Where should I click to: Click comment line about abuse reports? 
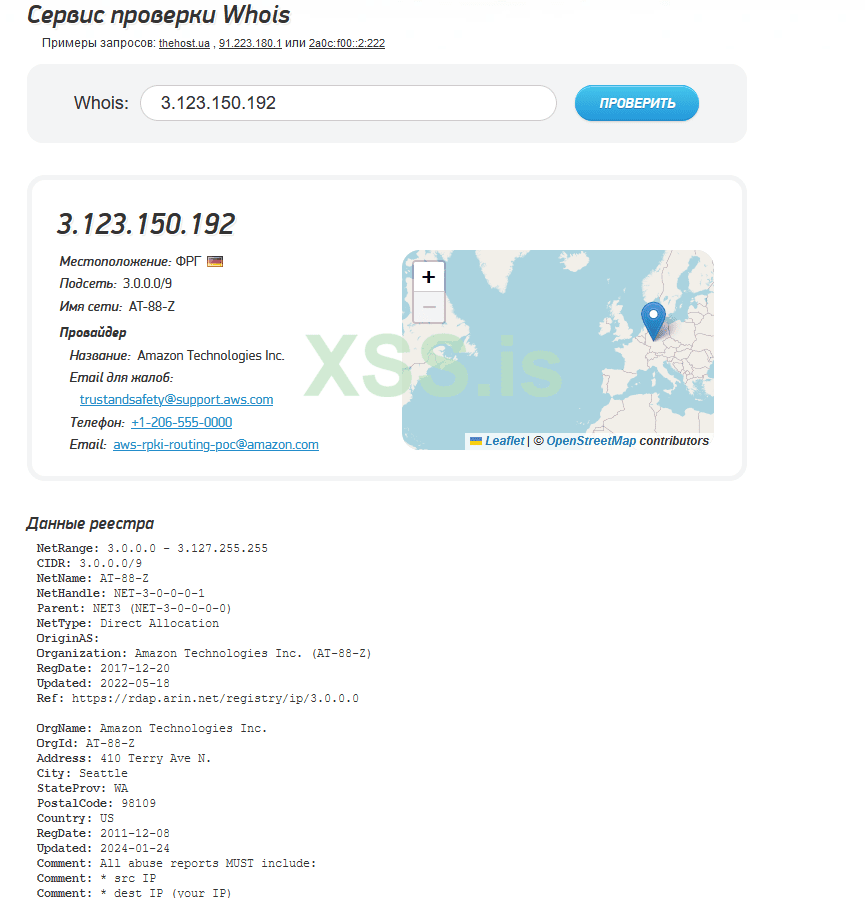point(176,864)
